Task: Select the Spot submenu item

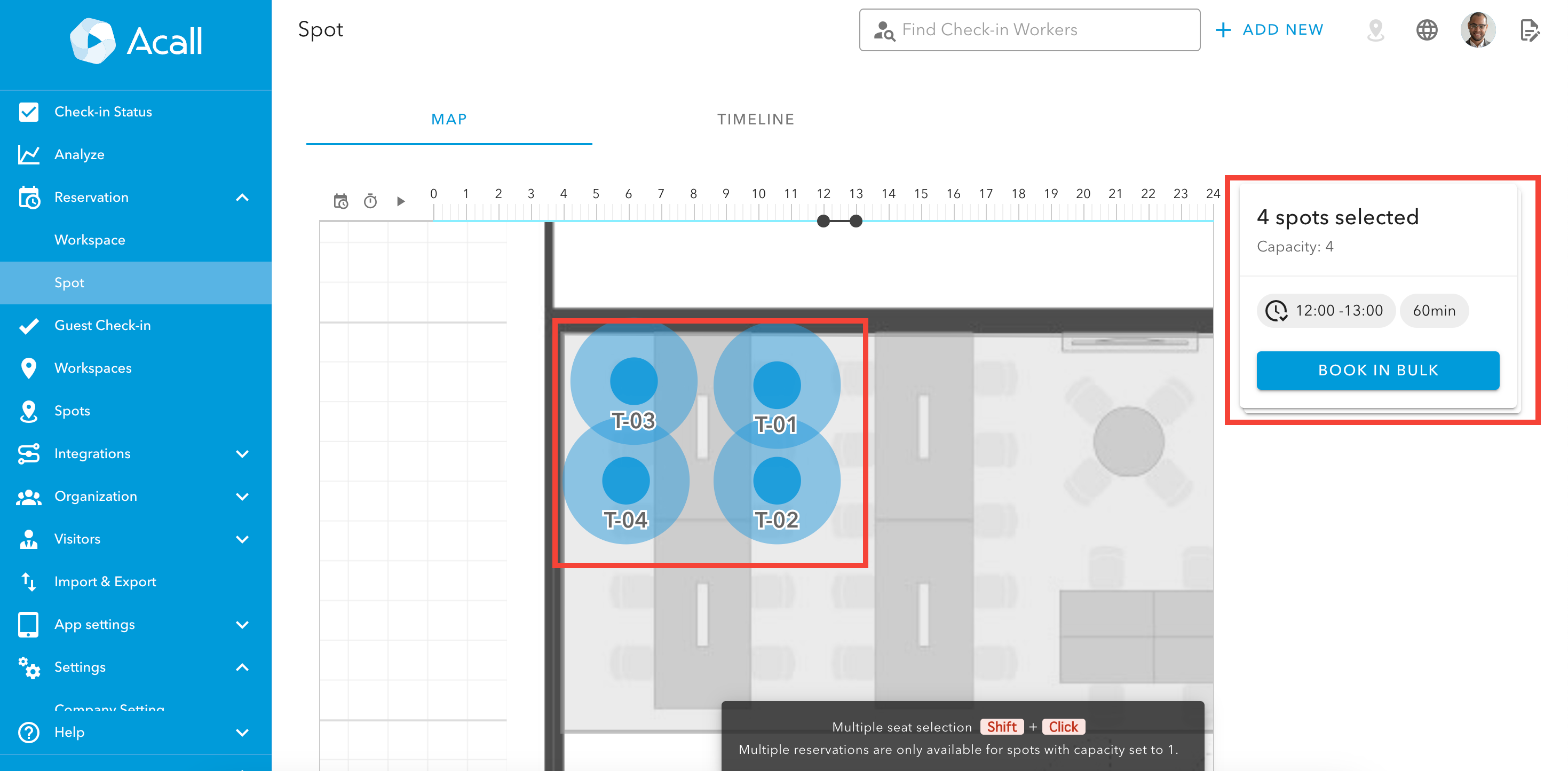Action: click(x=136, y=282)
